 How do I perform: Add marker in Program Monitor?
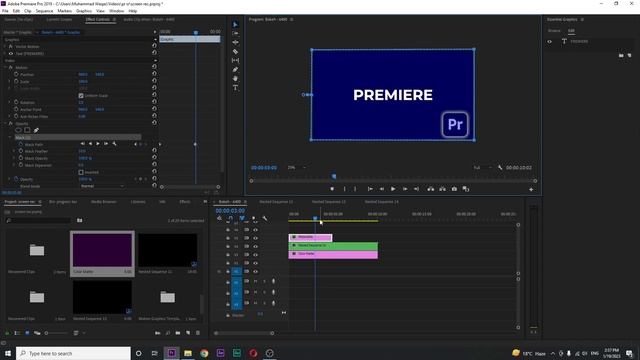332,189
